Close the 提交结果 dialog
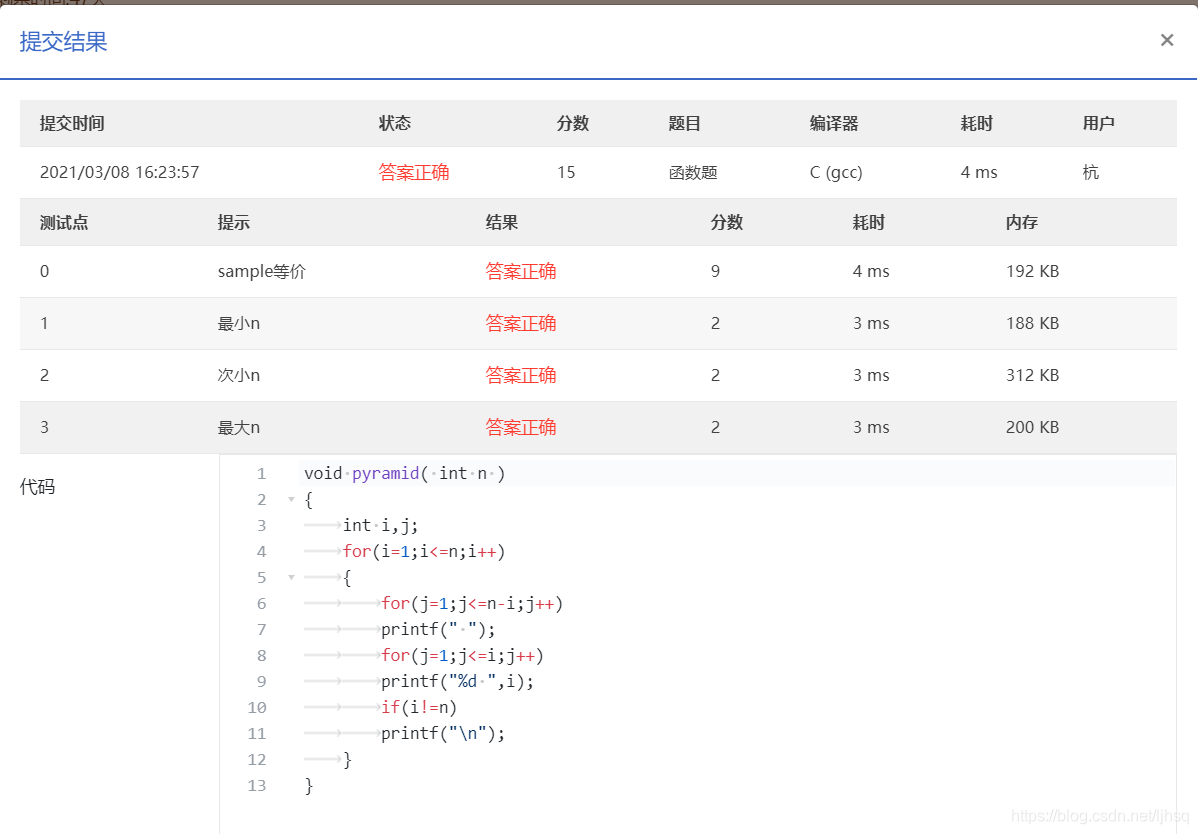The height and width of the screenshot is (834, 1198). 1166,40
